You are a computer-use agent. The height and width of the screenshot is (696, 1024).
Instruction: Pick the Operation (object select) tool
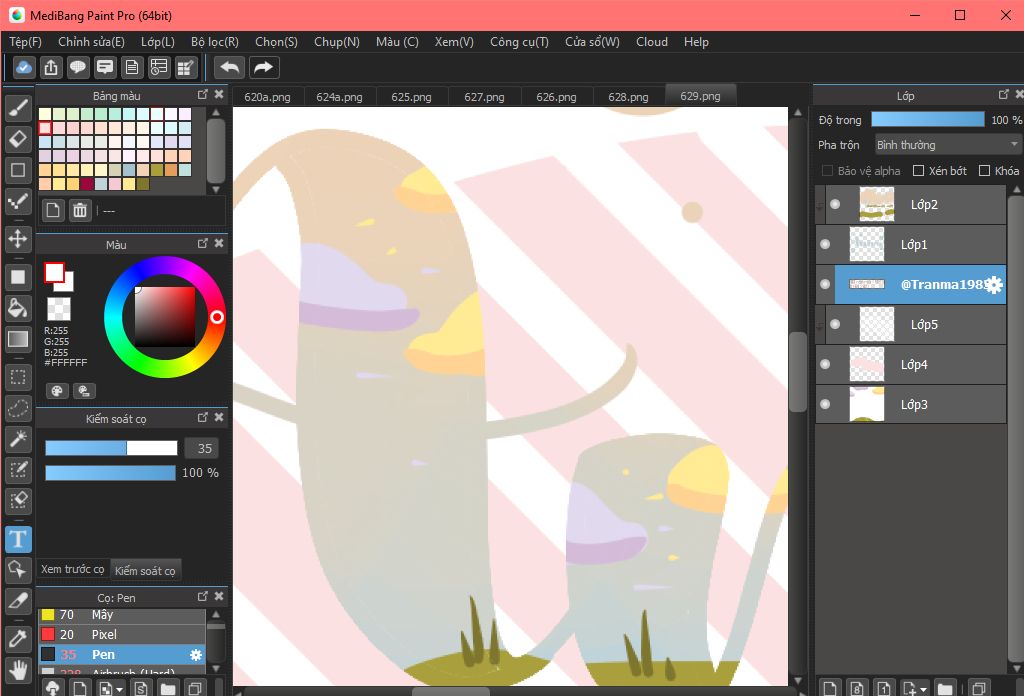18,570
